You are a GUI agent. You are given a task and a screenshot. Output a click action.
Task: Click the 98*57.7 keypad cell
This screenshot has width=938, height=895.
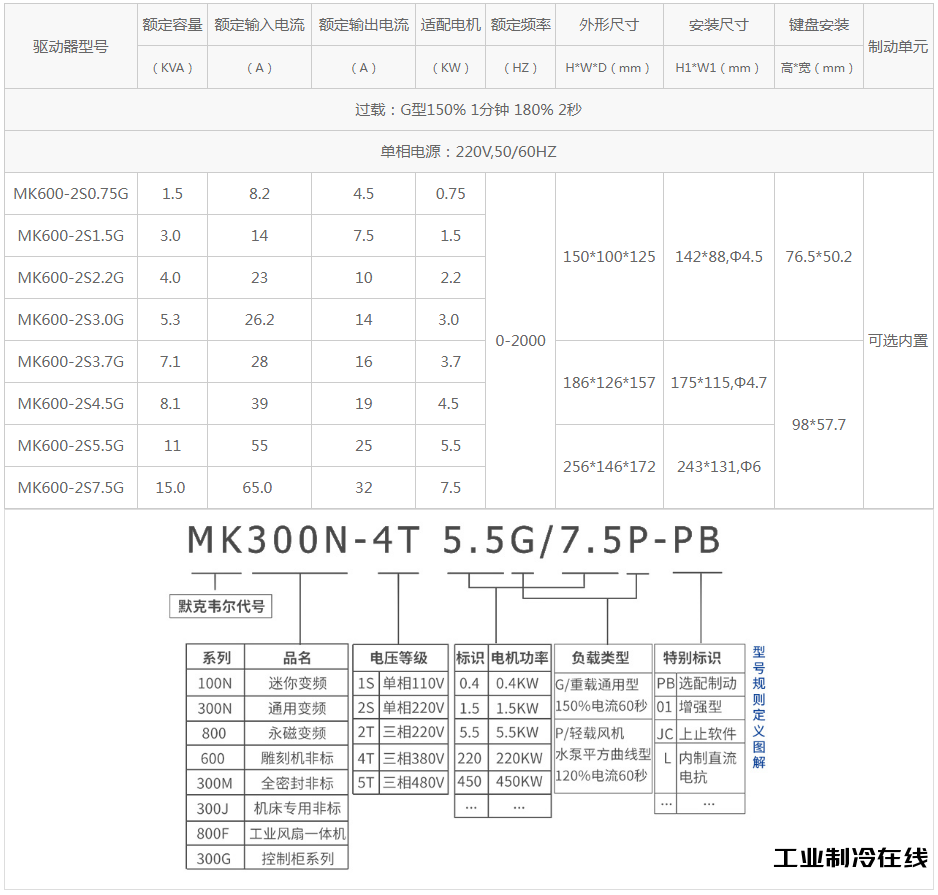[x=818, y=425]
